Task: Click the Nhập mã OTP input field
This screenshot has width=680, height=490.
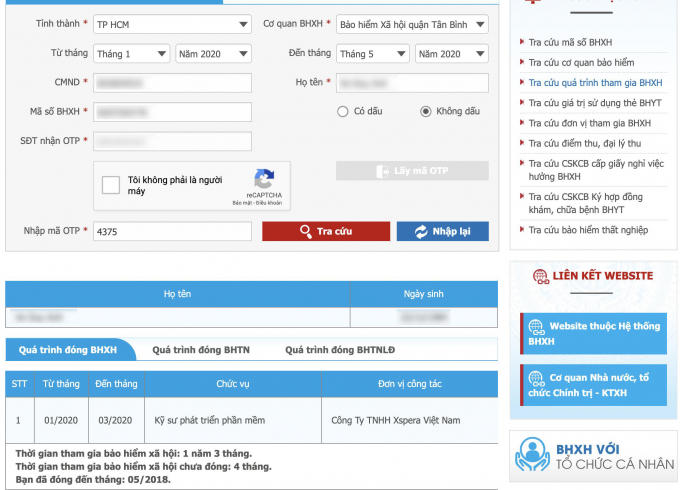Action: [x=172, y=231]
